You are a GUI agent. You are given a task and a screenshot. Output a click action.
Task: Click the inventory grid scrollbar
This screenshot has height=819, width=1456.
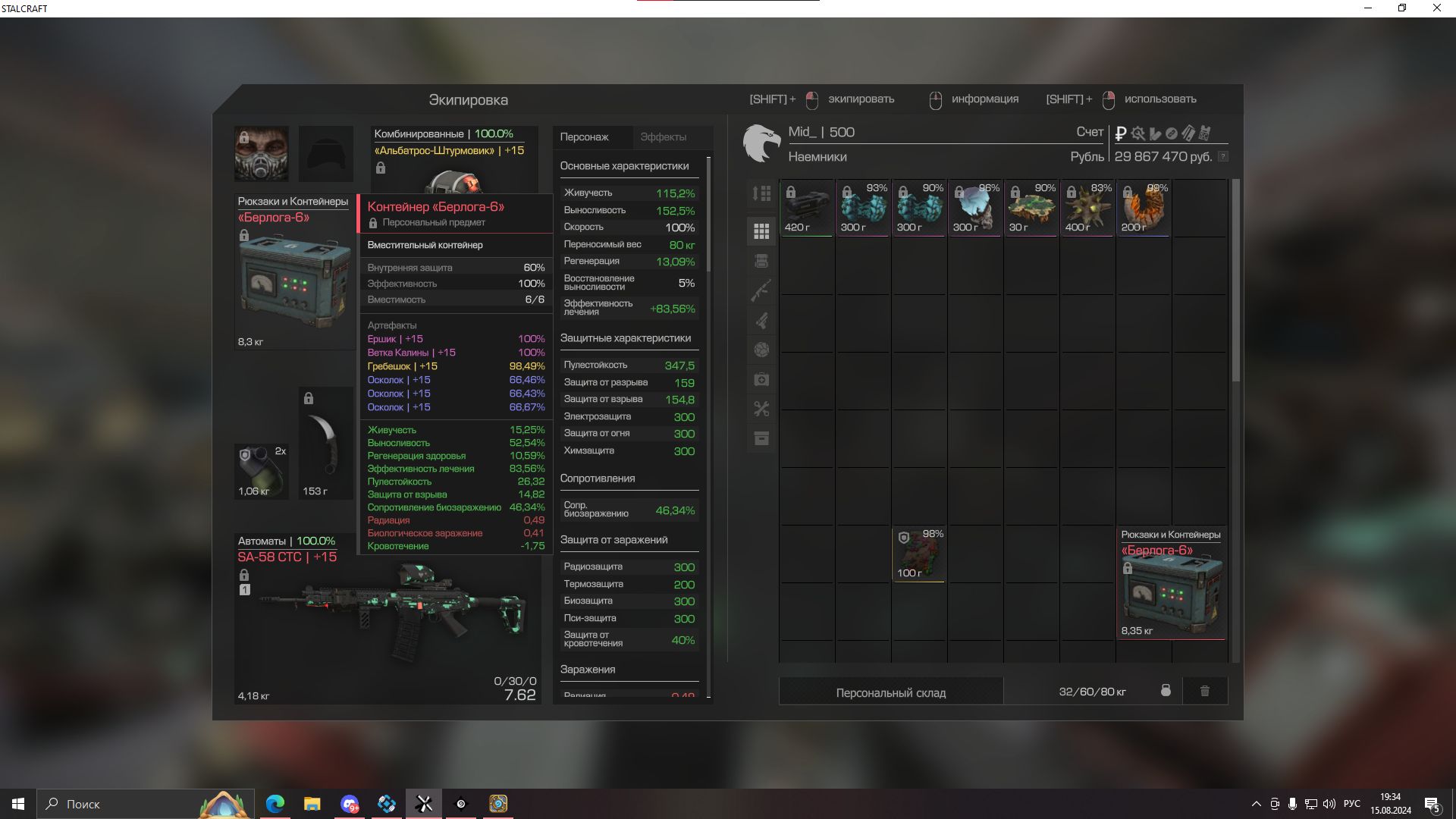(x=1235, y=281)
